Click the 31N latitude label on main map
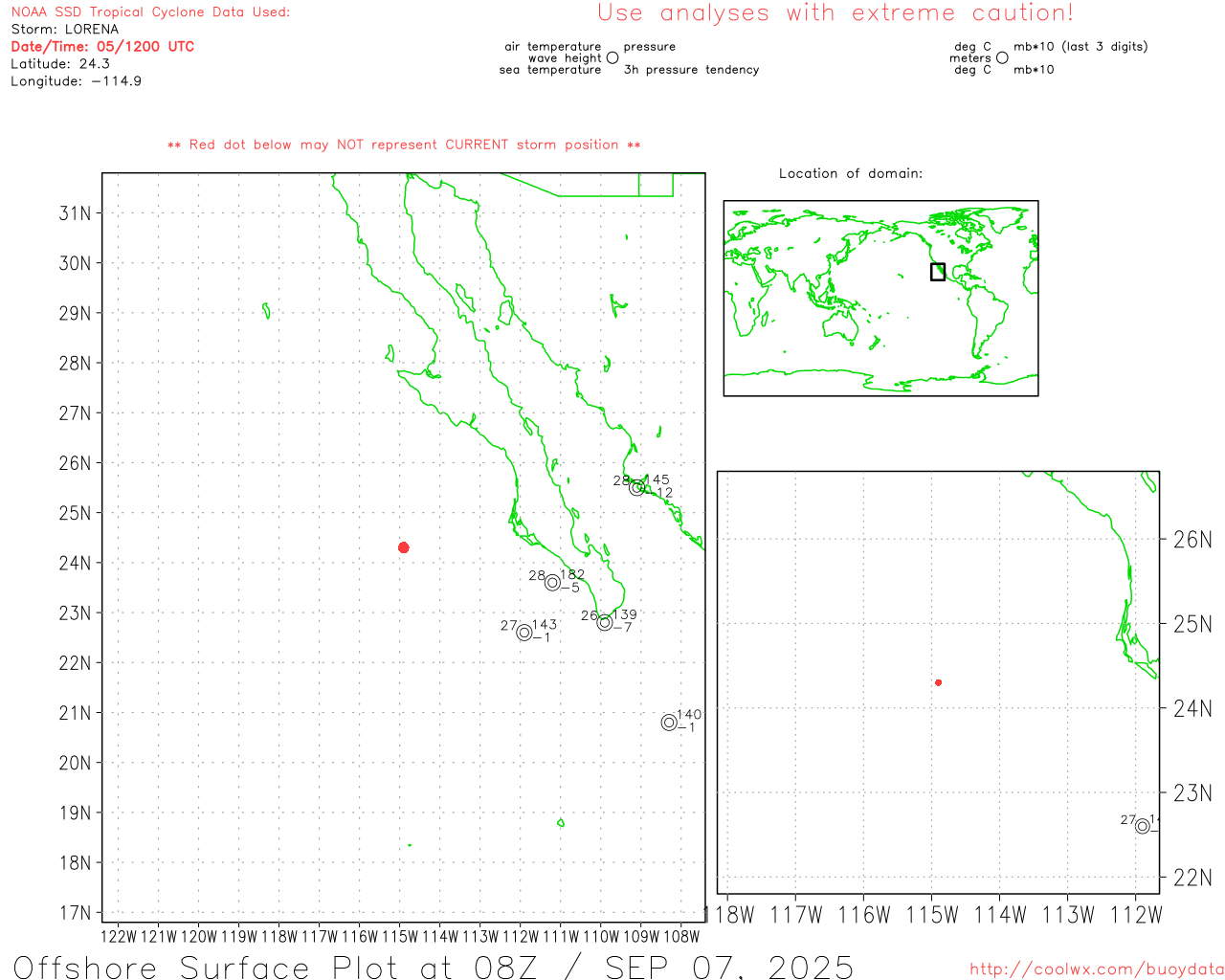Screen dimensions: 1225x980 (76, 213)
